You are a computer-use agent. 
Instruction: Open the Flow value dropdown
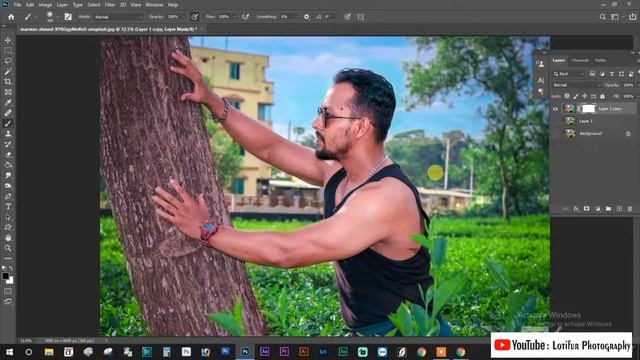coord(234,17)
